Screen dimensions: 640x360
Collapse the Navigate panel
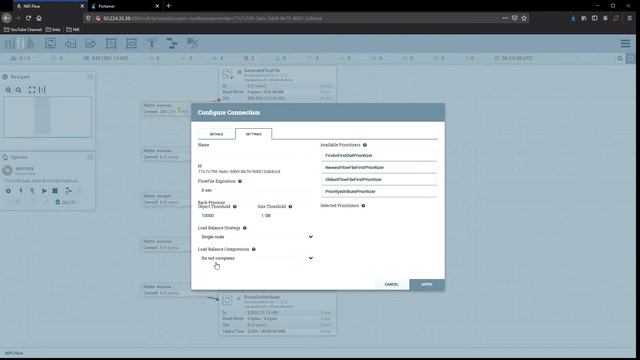point(90,76)
